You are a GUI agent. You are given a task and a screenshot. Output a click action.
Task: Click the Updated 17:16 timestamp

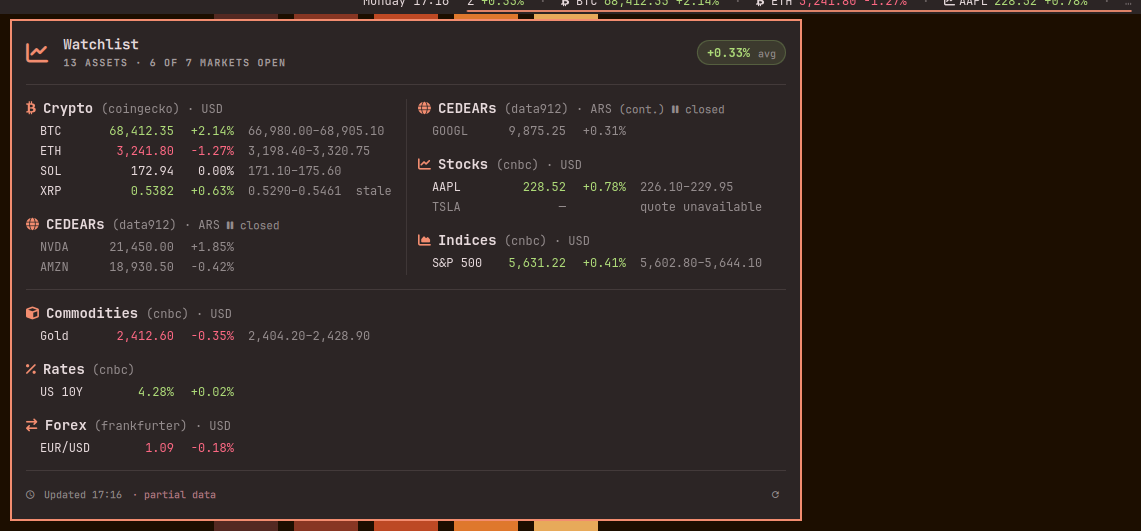pyautogui.click(x=83, y=495)
